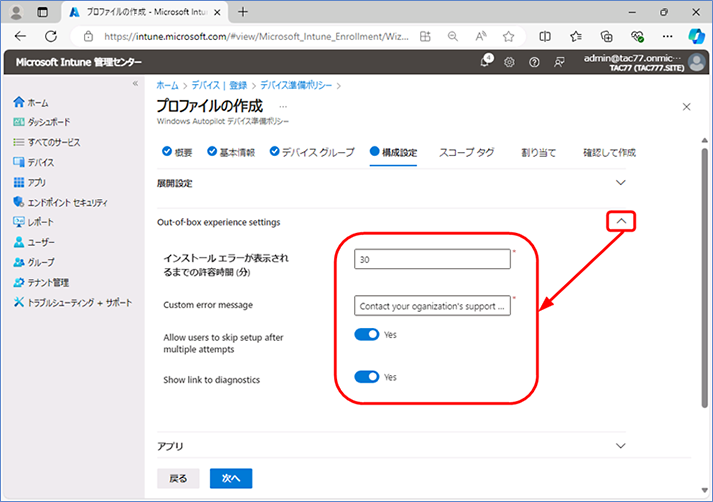Go to the スコープ タグ step tab

(x=467, y=152)
